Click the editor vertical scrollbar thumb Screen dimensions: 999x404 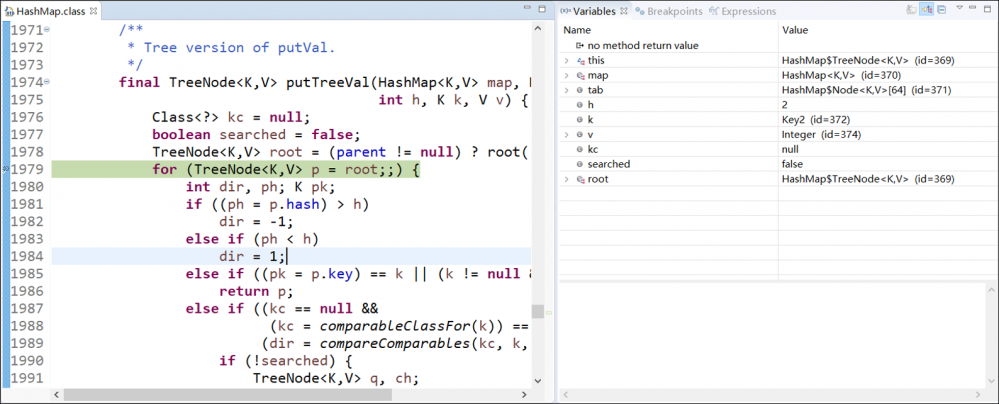[x=538, y=311]
